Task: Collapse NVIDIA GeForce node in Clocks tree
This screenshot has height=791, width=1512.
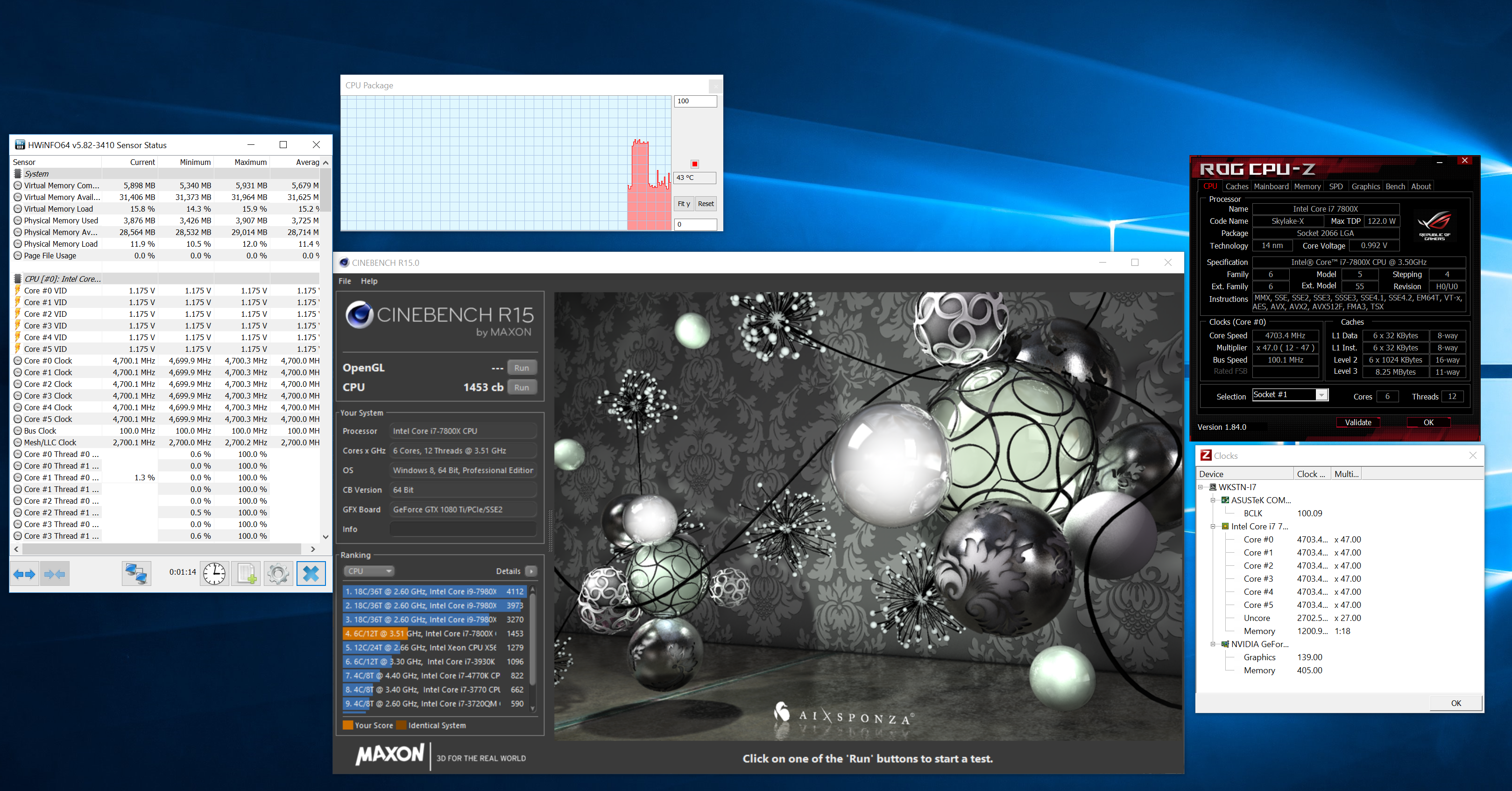Action: pyautogui.click(x=1213, y=644)
